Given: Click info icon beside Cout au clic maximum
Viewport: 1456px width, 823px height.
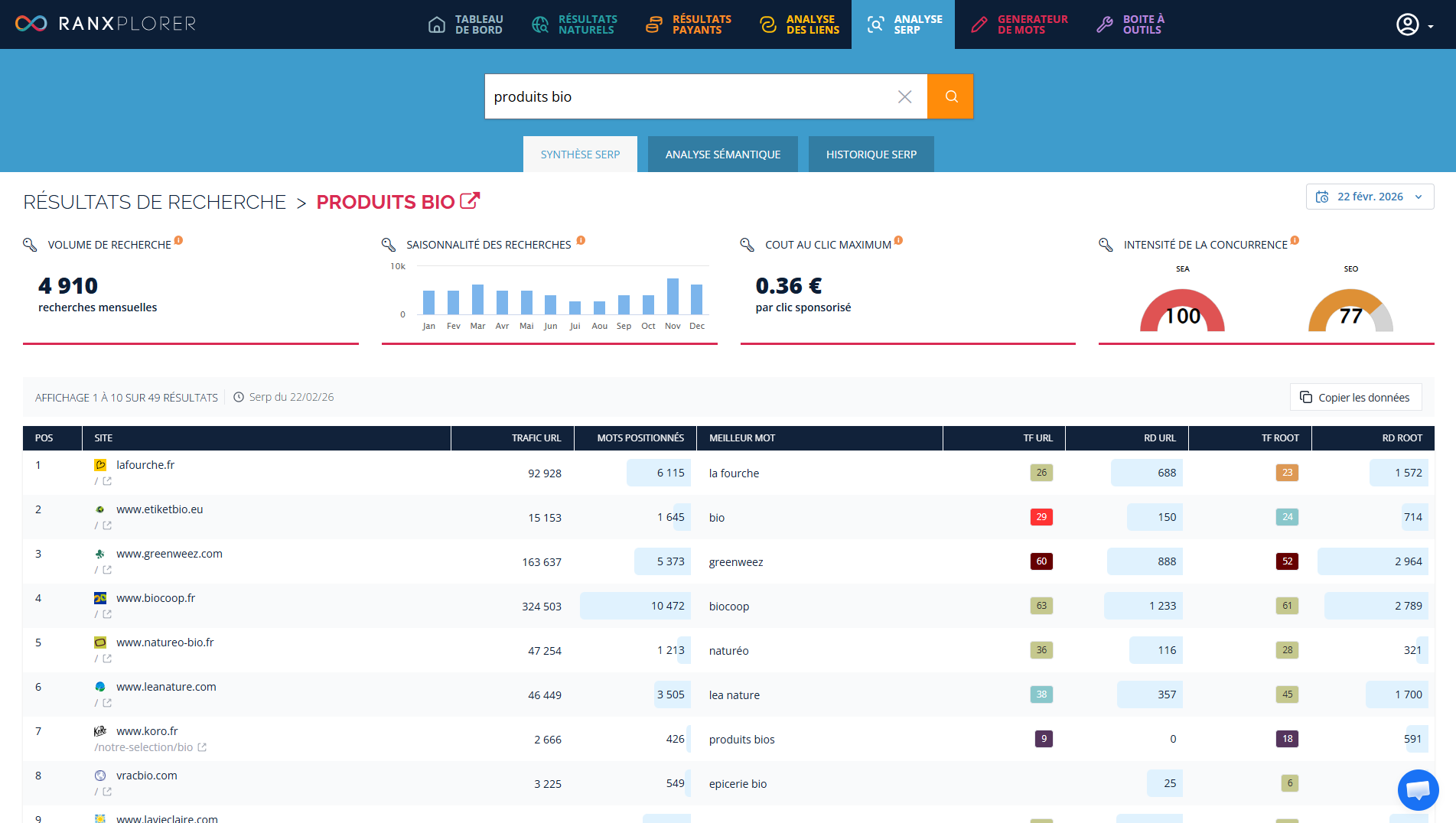Looking at the screenshot, I should pos(898,240).
